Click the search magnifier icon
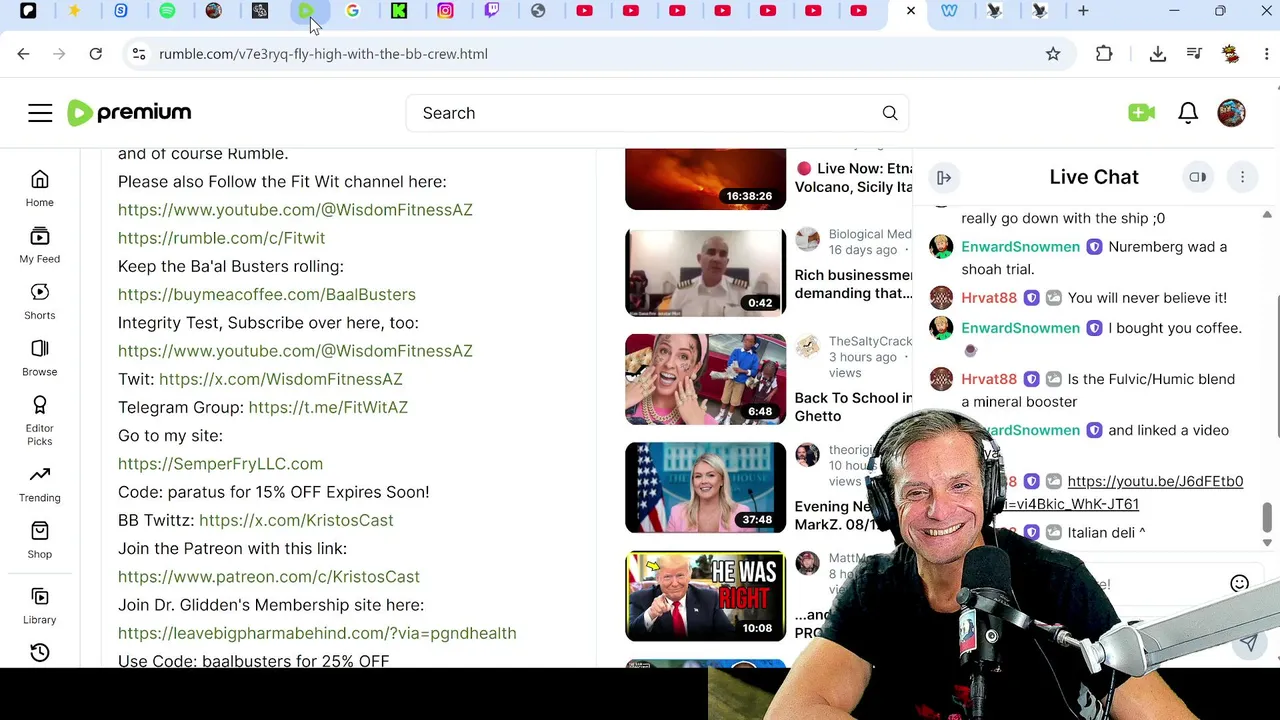The image size is (1280, 720). click(x=890, y=113)
